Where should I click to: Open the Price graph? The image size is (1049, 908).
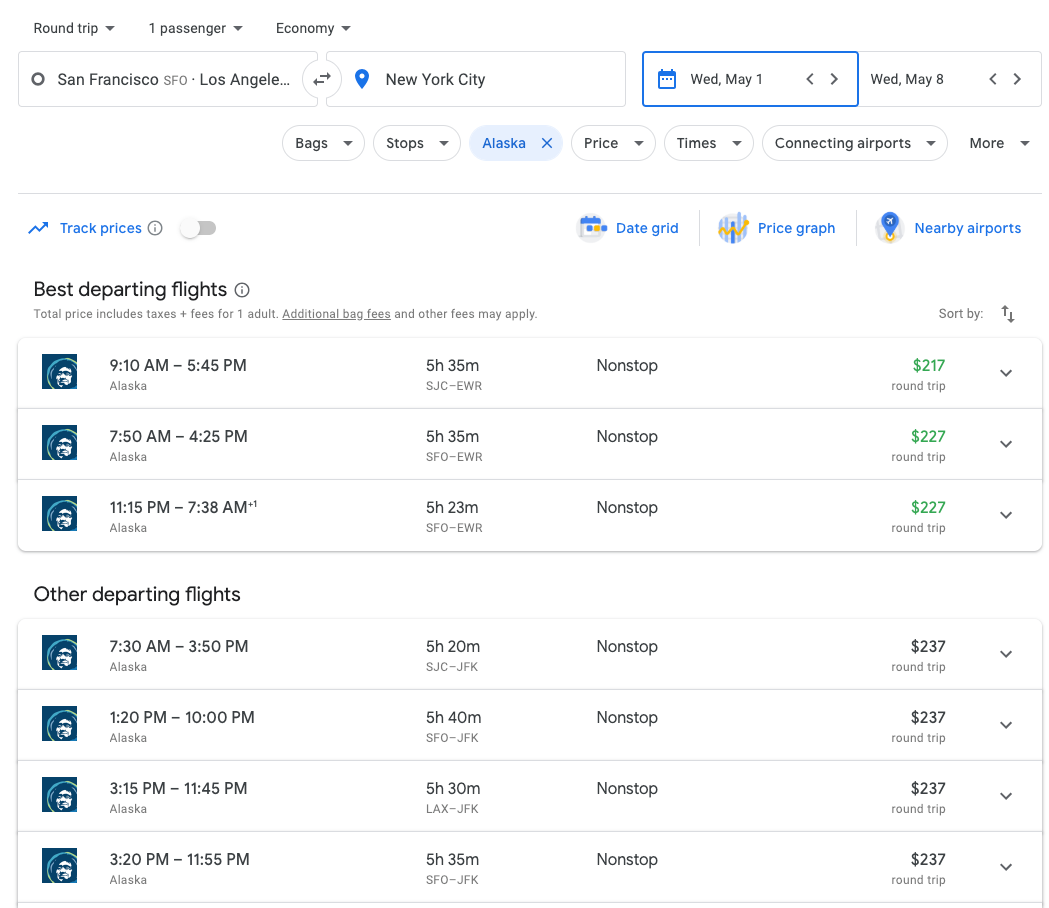click(x=777, y=228)
